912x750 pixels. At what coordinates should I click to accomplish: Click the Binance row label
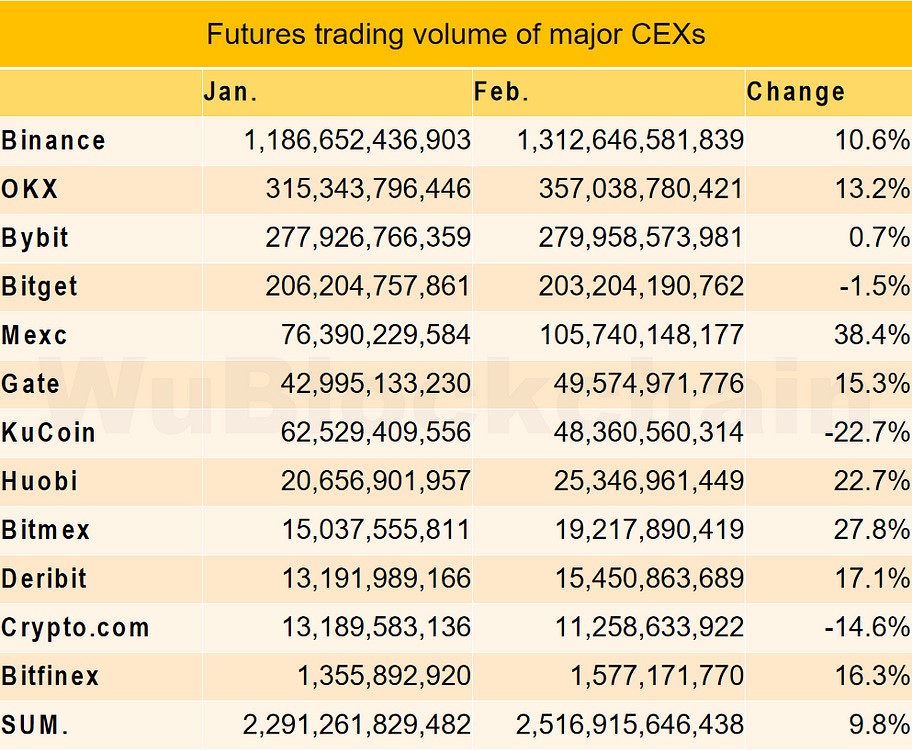tap(54, 140)
